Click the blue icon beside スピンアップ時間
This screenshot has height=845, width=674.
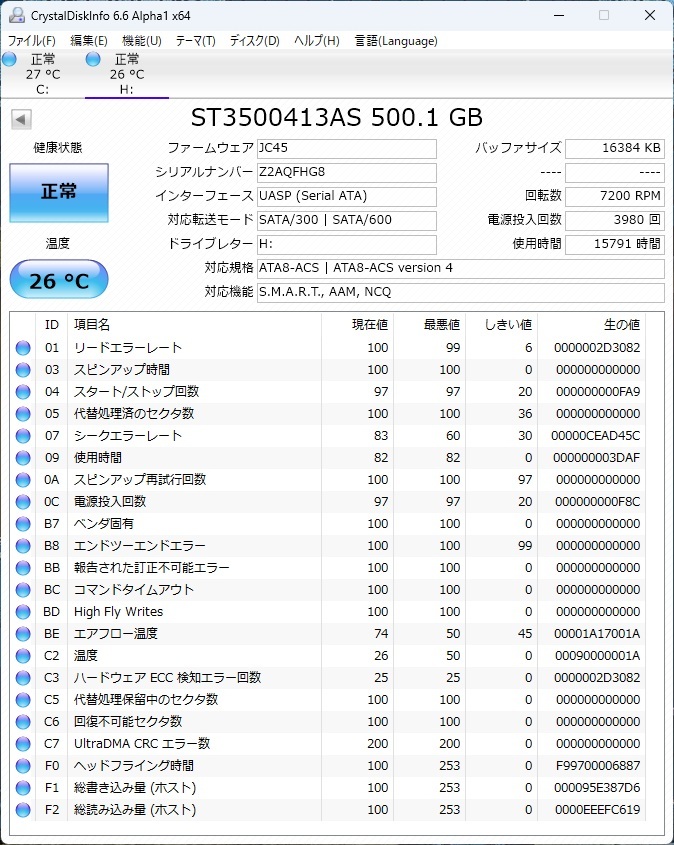[24, 369]
